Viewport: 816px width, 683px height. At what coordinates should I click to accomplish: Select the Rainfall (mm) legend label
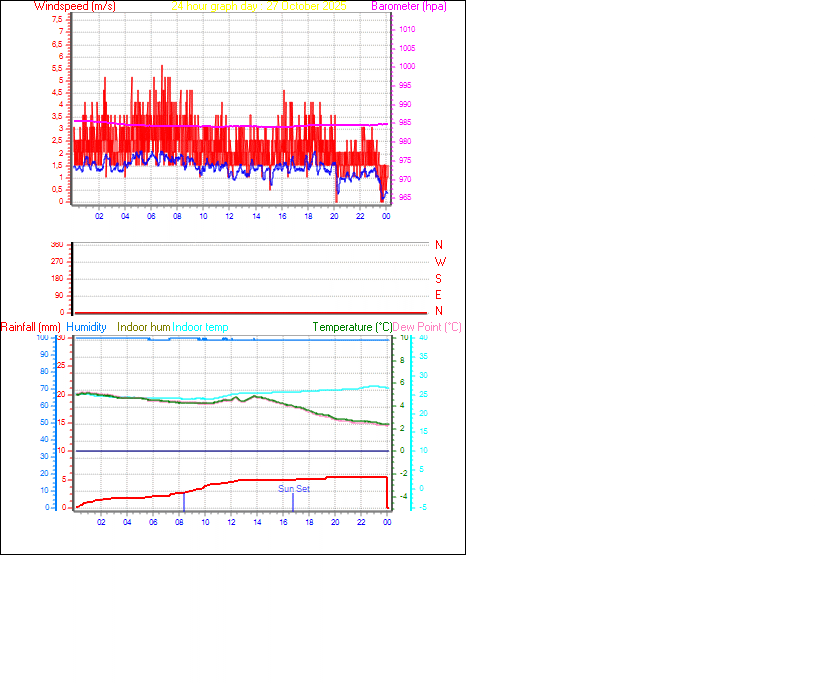pyautogui.click(x=31, y=326)
